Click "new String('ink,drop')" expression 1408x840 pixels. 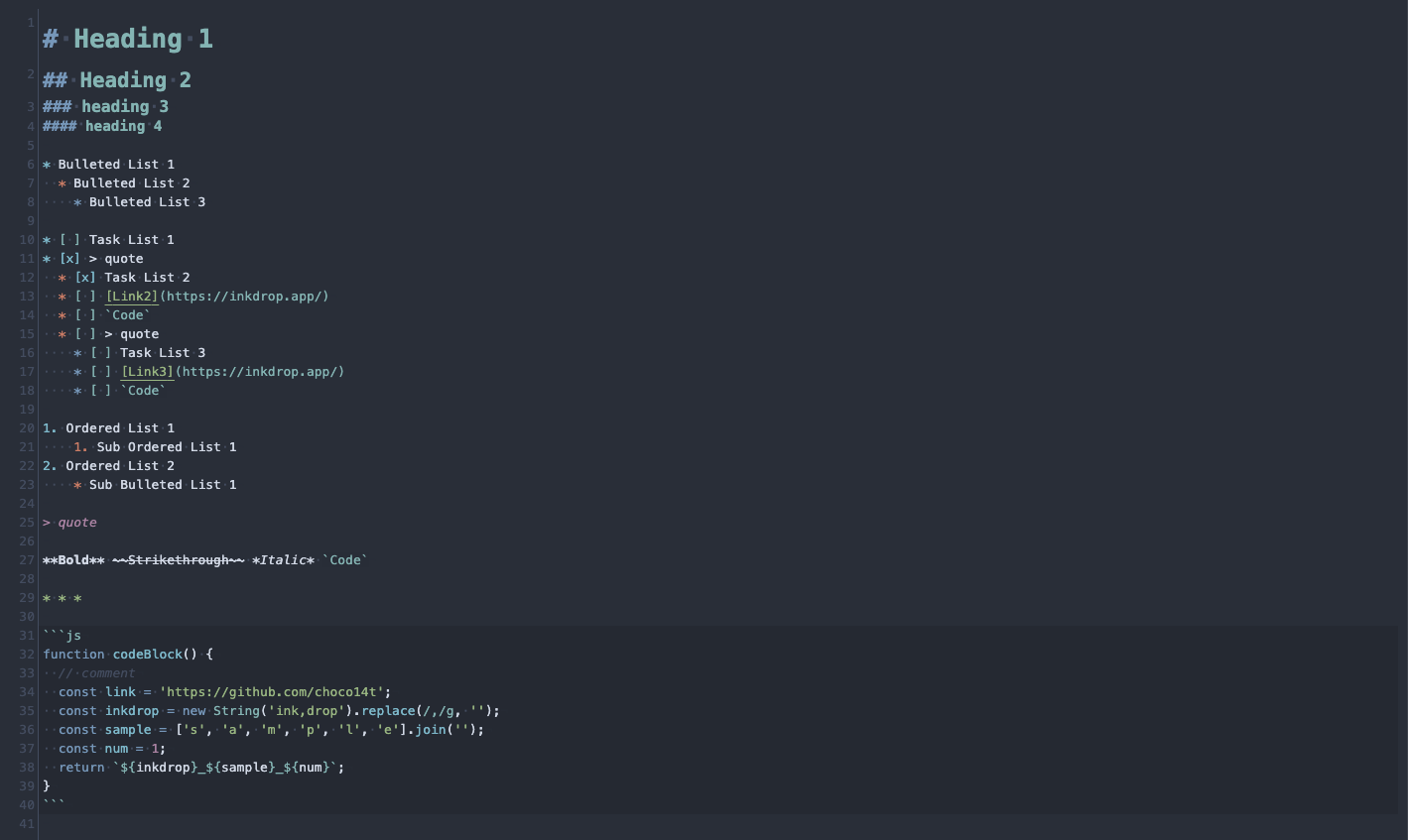pyautogui.click(x=268, y=711)
